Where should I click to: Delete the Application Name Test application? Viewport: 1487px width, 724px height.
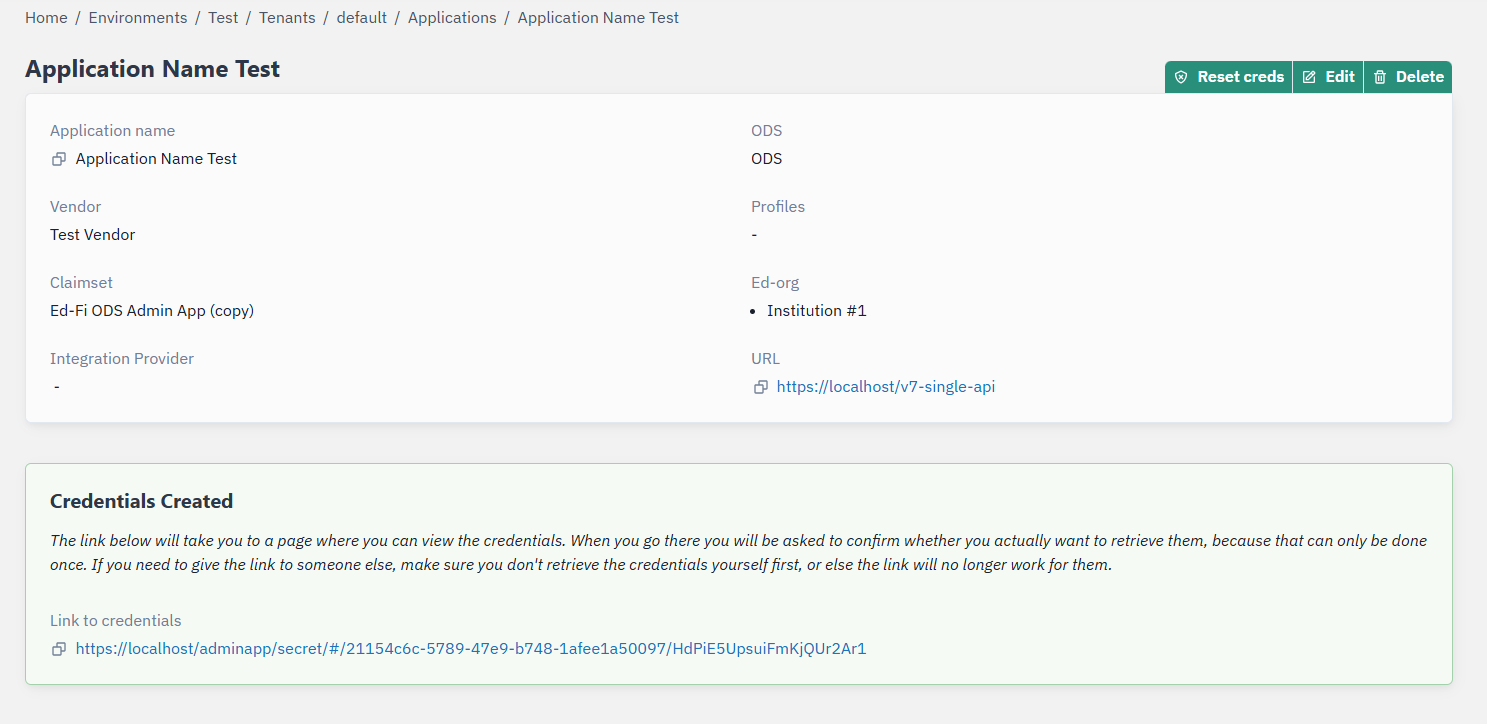coord(1408,76)
